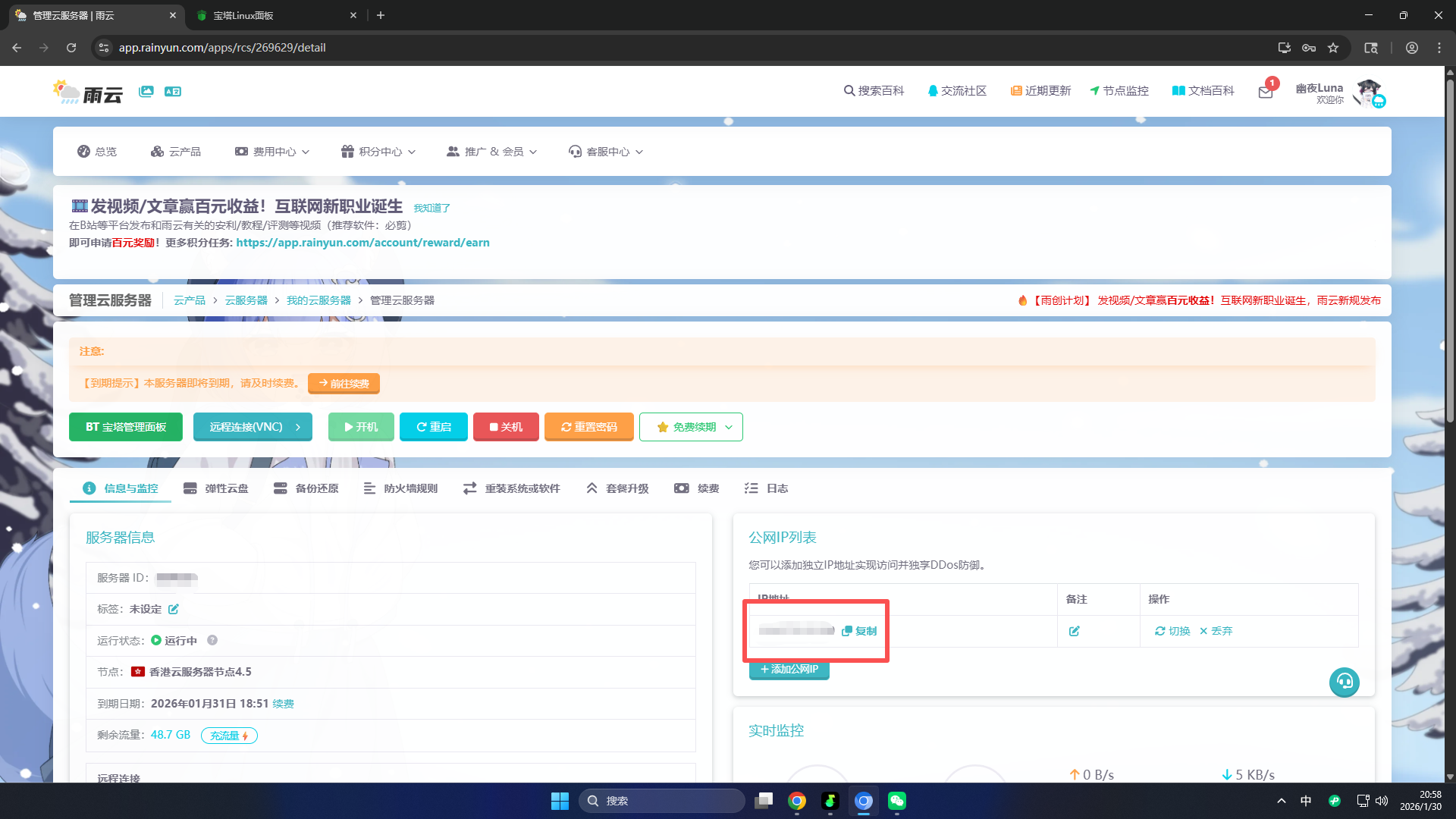
Task: Expand the 积分中心 dropdown menu
Action: tap(378, 152)
